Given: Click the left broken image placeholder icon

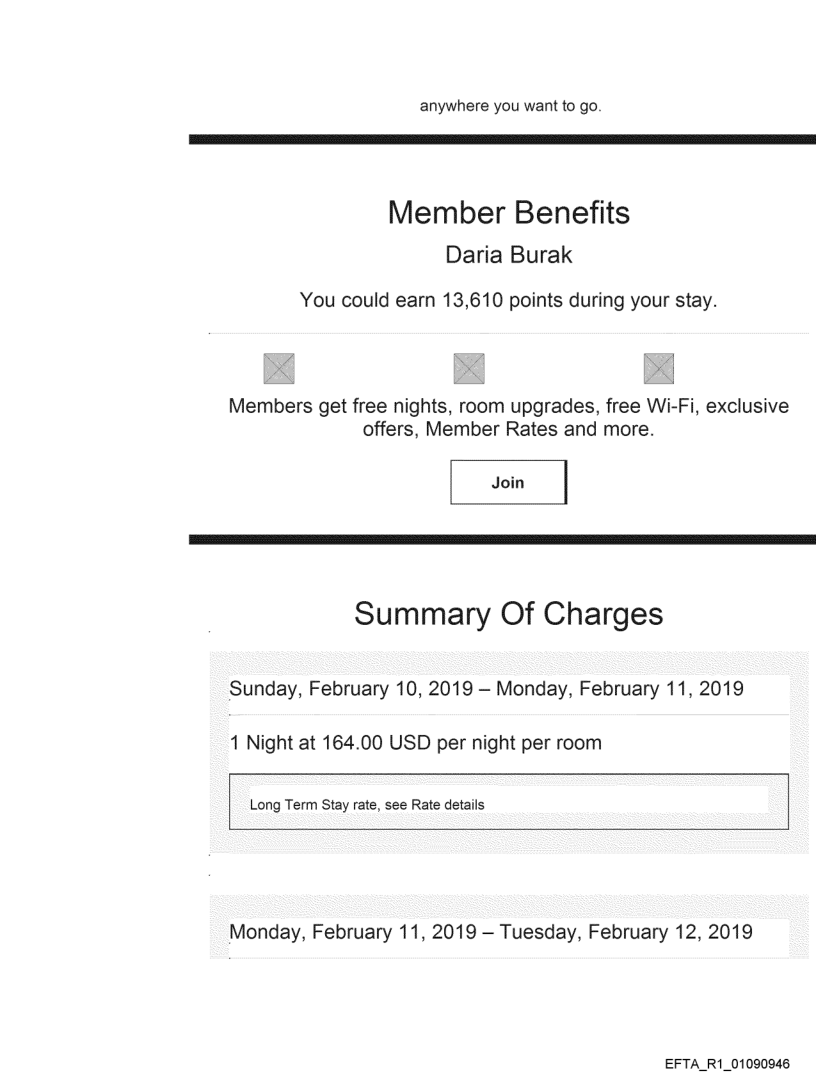Looking at the screenshot, I should (x=277, y=368).
